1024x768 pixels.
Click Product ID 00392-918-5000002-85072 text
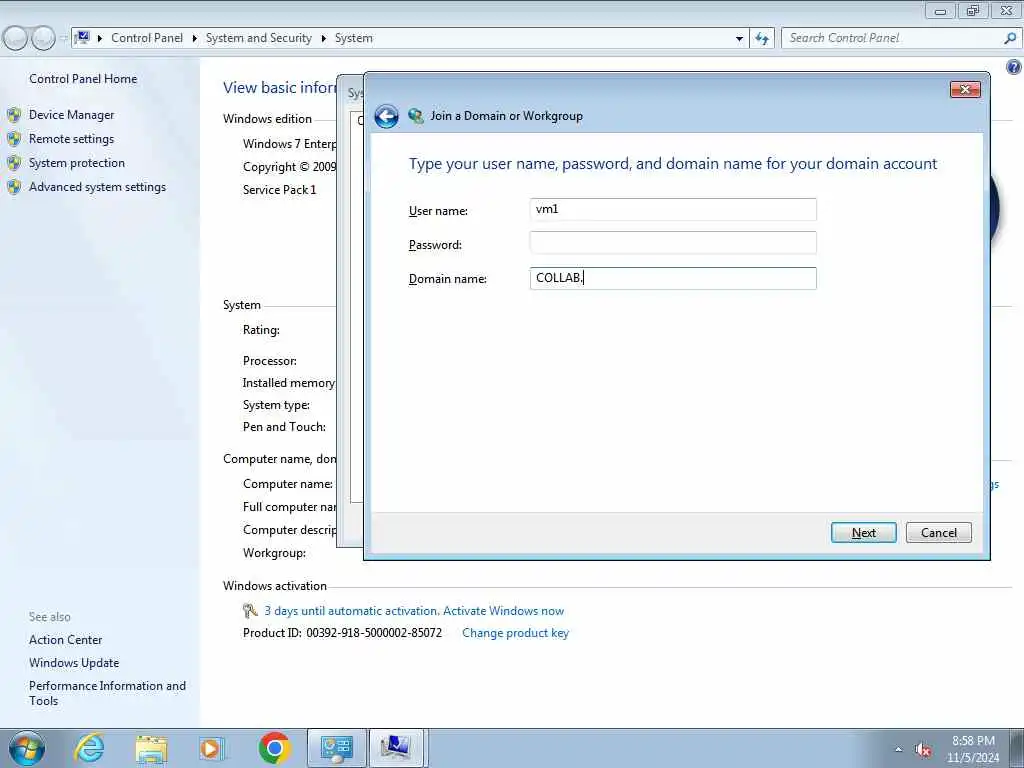click(342, 633)
